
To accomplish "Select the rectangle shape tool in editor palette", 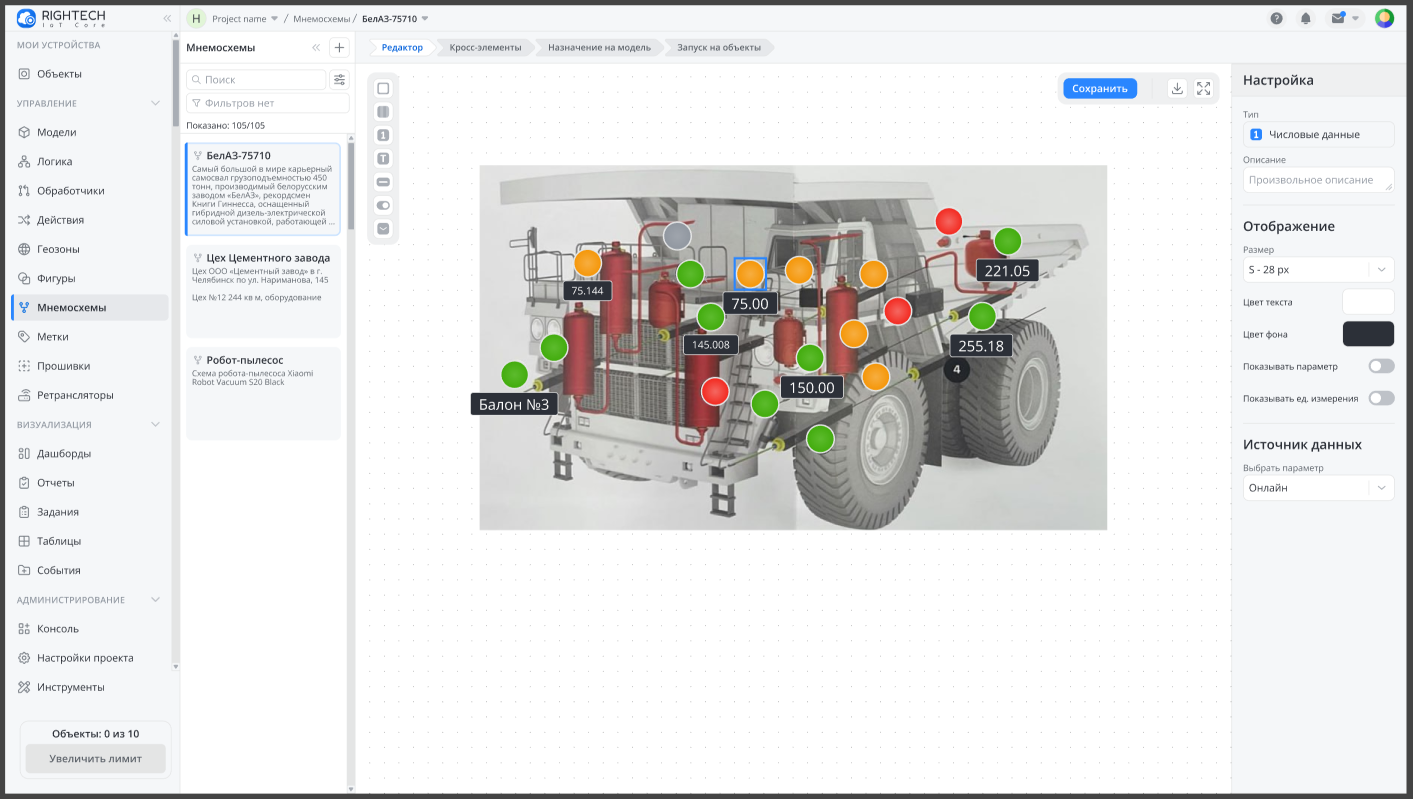I will [x=383, y=88].
